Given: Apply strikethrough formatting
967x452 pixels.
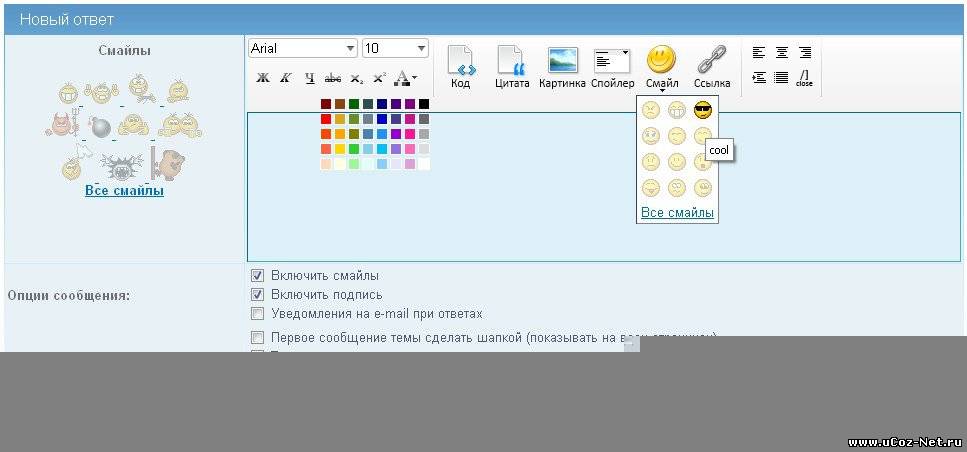Looking at the screenshot, I should point(333,78).
